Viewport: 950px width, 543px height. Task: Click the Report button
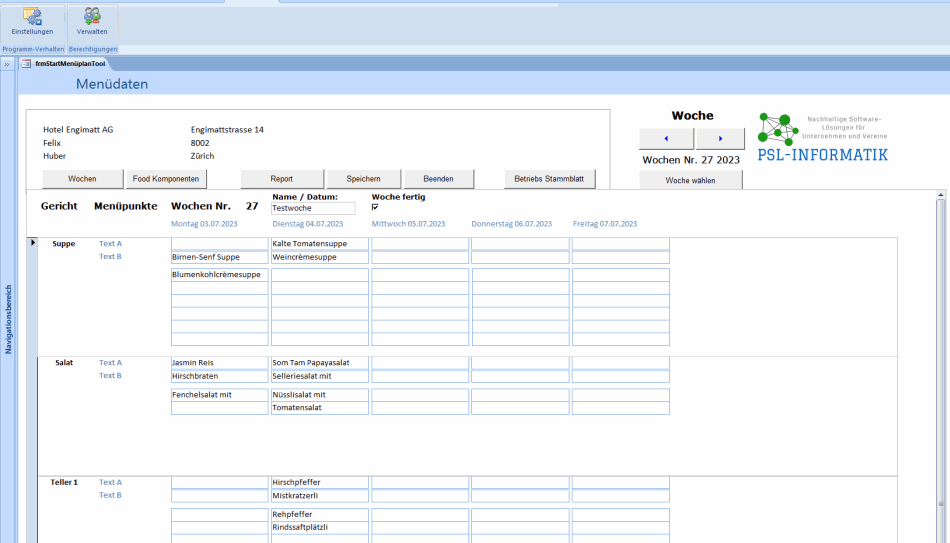pos(282,179)
